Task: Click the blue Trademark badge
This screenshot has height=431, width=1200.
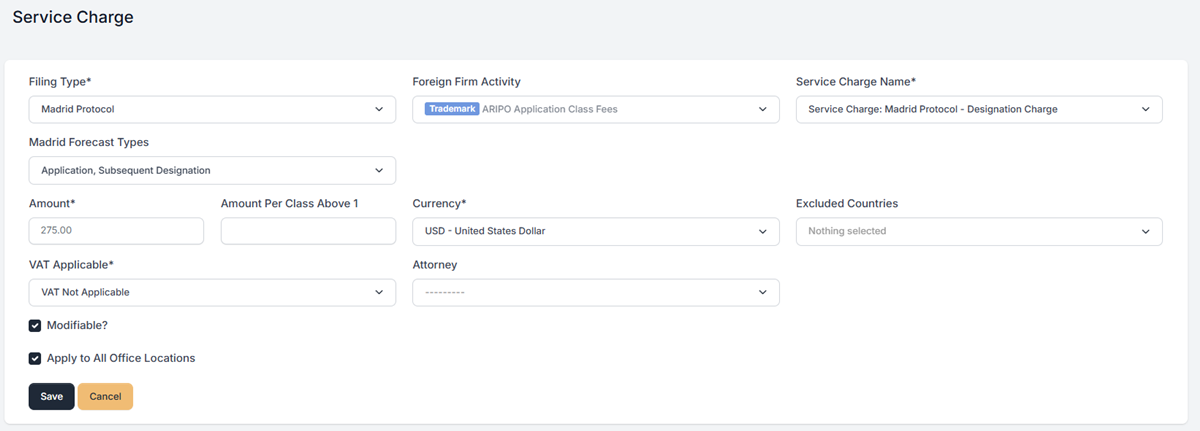Action: 452,109
